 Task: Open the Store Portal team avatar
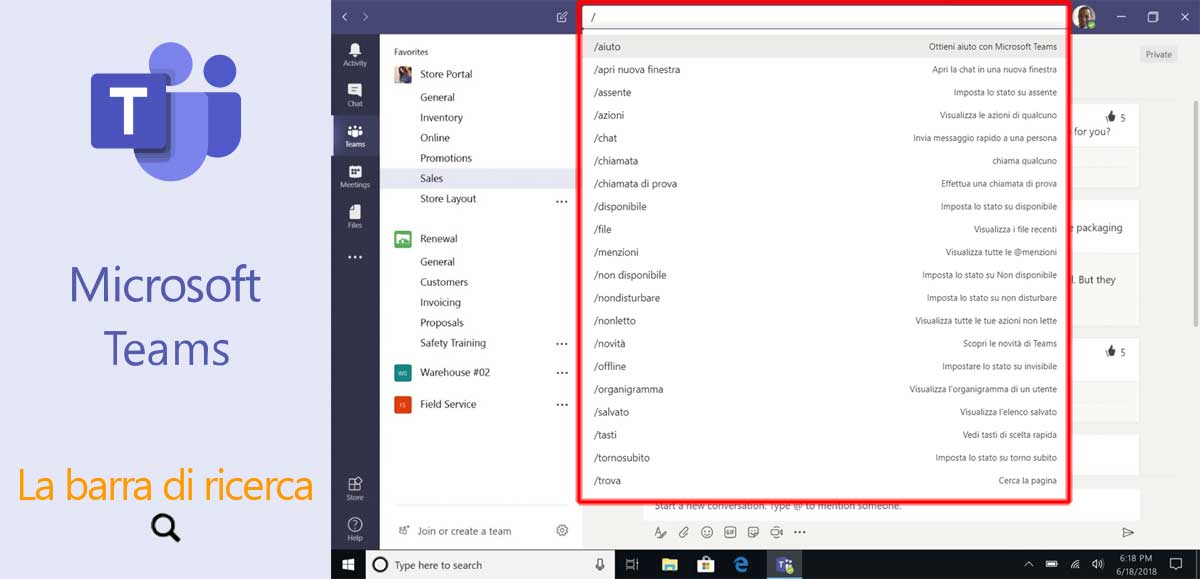(x=403, y=74)
